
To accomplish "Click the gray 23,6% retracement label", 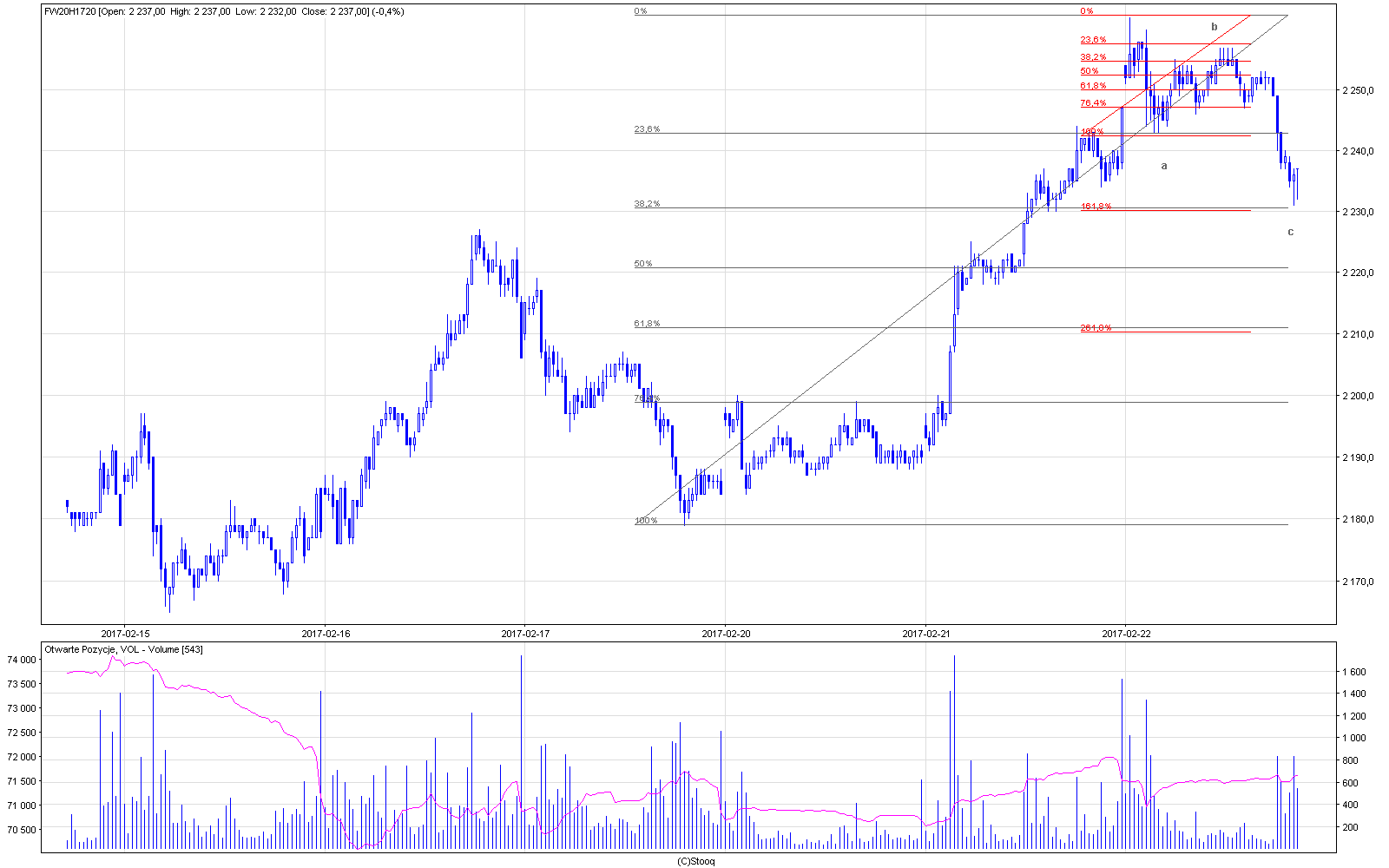I will [x=647, y=129].
